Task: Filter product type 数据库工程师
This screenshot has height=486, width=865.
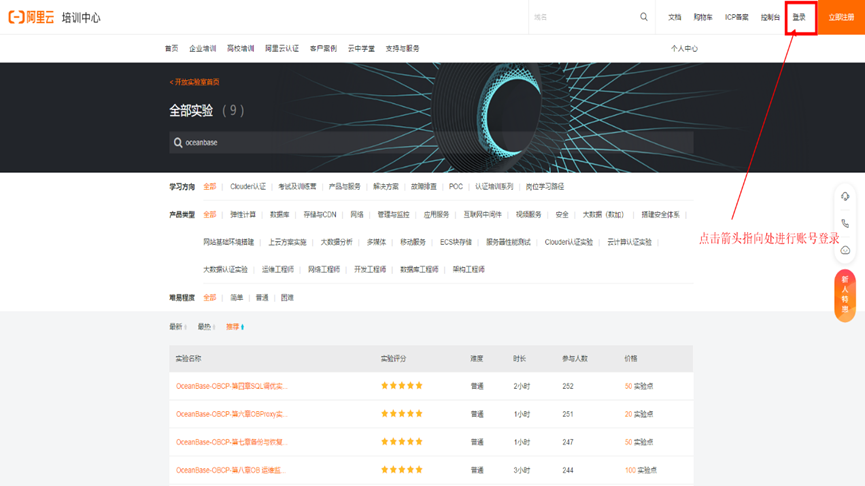Action: 419,270
